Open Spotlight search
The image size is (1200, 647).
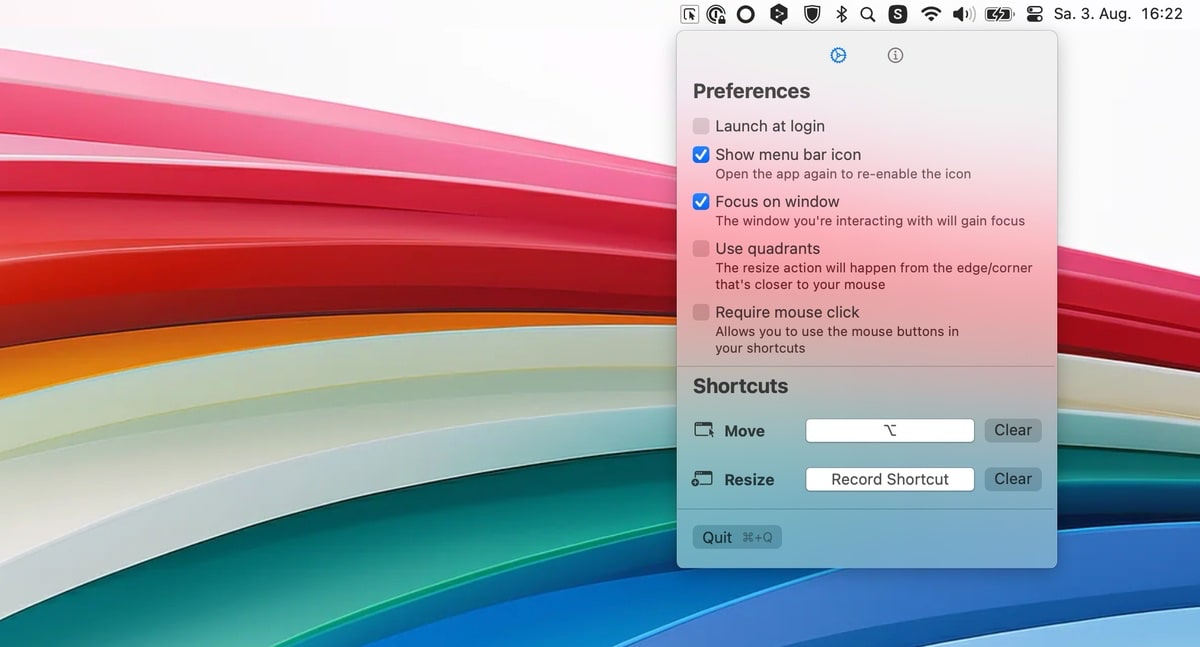click(x=868, y=14)
